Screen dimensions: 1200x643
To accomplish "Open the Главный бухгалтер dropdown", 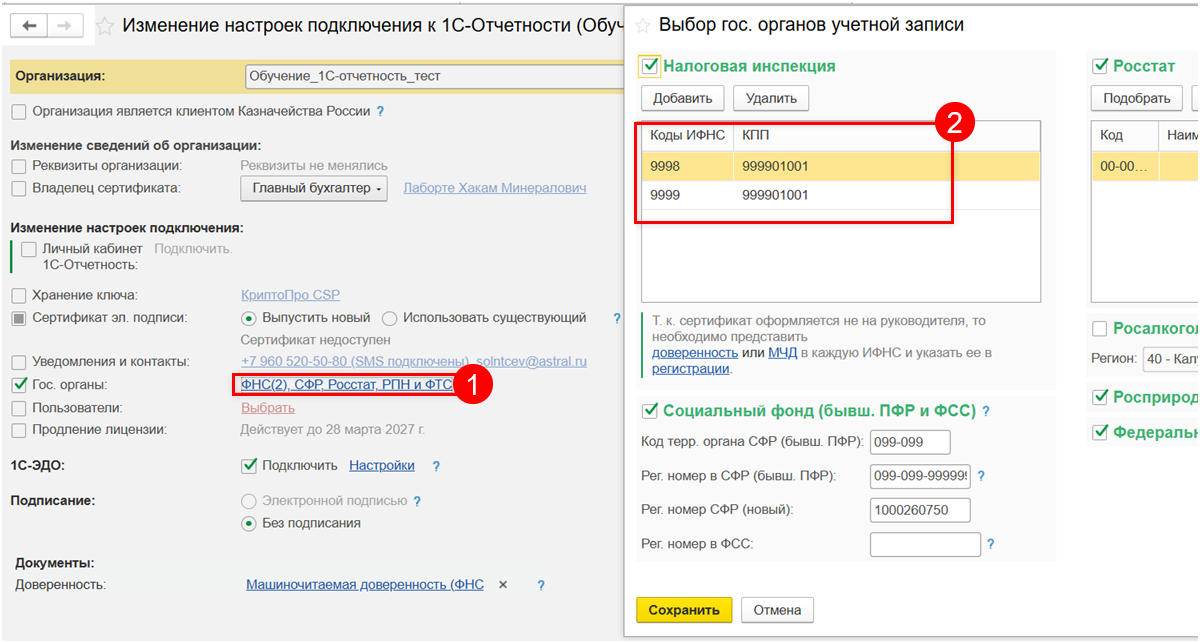I will coord(315,188).
